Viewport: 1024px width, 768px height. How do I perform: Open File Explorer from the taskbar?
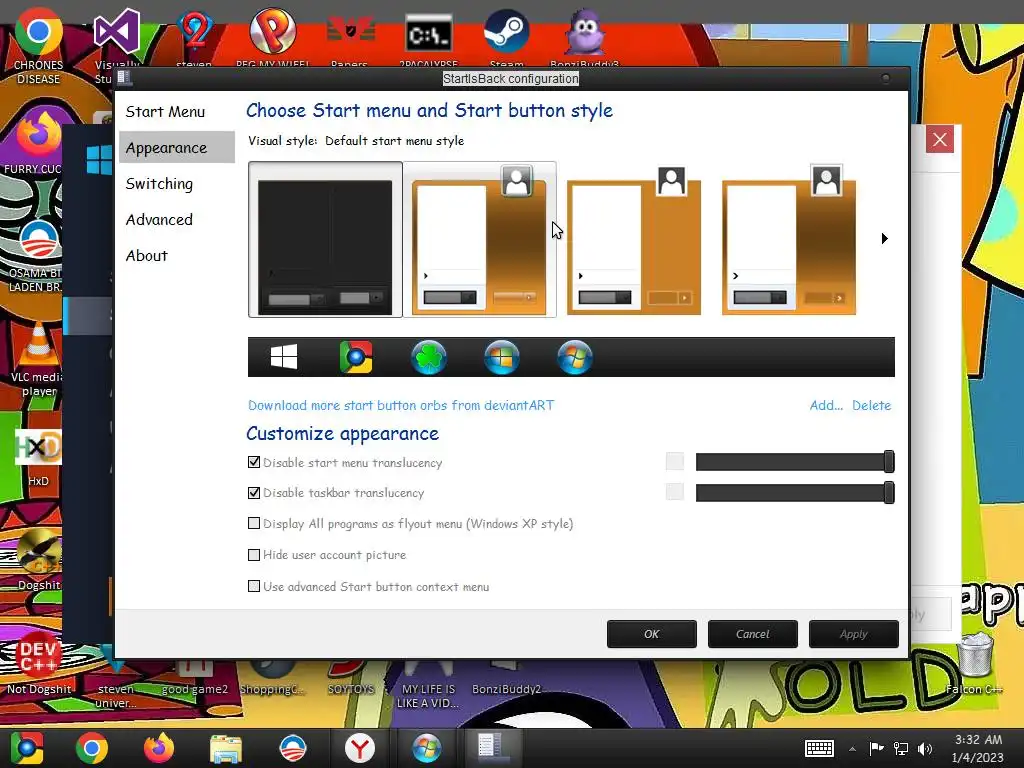click(x=226, y=748)
